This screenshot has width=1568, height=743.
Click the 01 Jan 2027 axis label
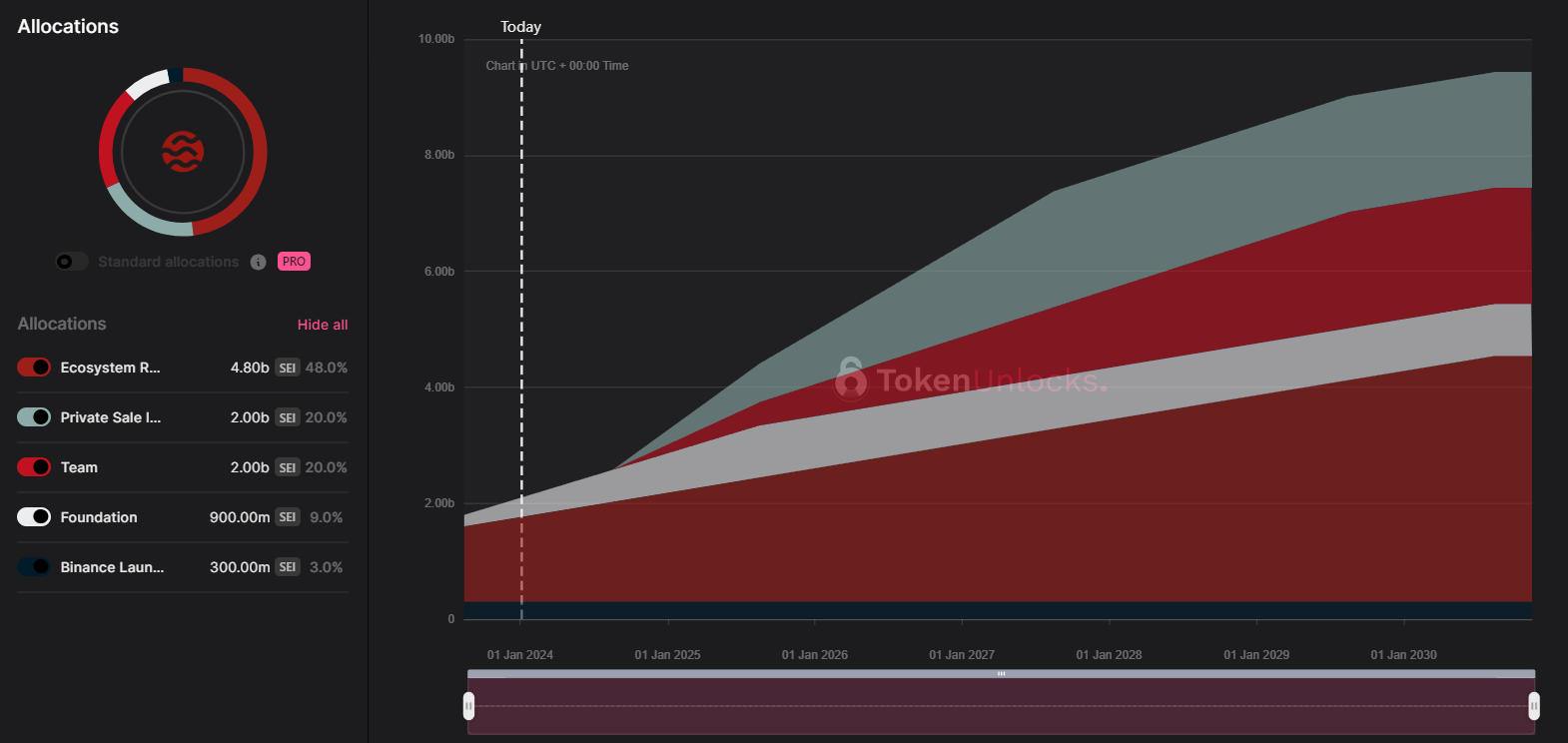(962, 655)
